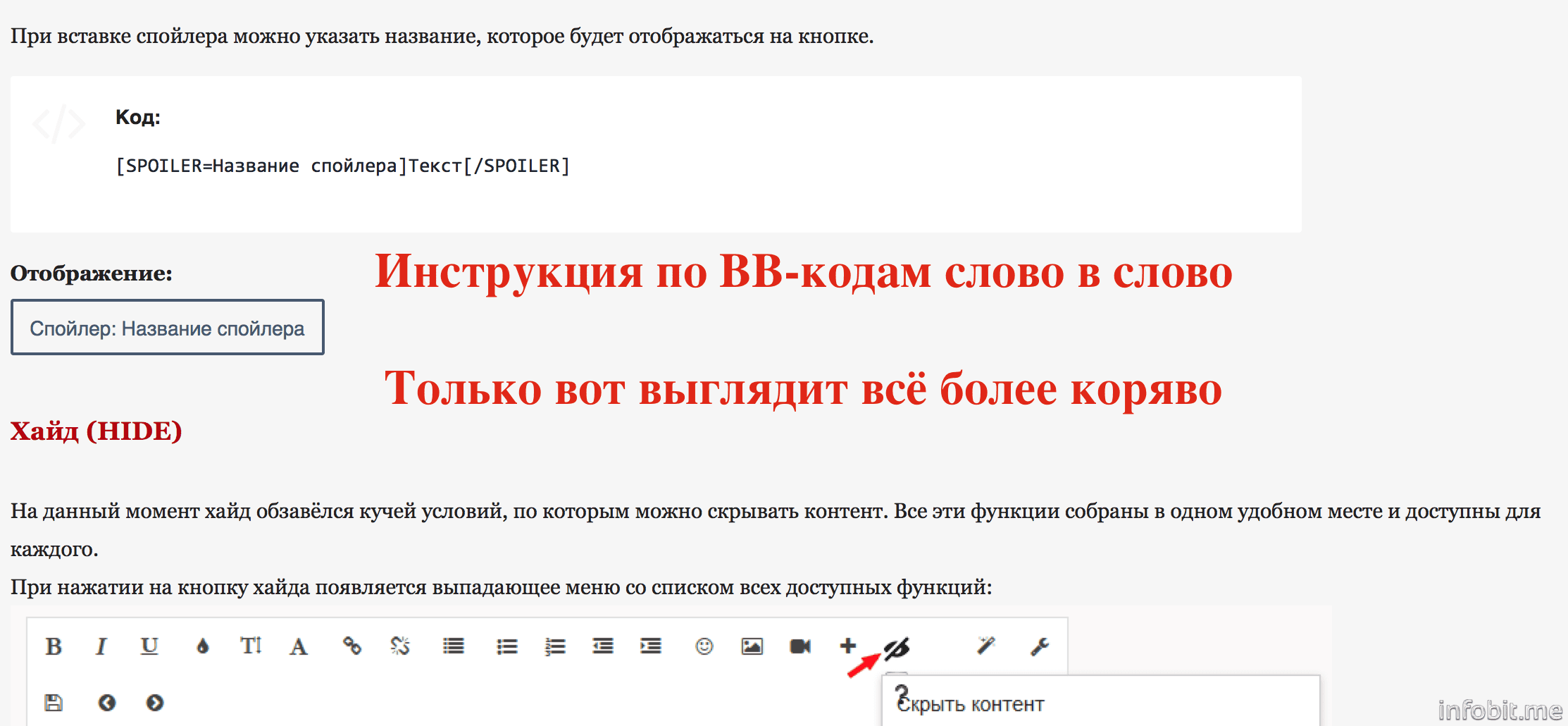Increase indent icon in toolbar
Image resolution: width=1568 pixels, height=726 pixels.
tap(651, 646)
